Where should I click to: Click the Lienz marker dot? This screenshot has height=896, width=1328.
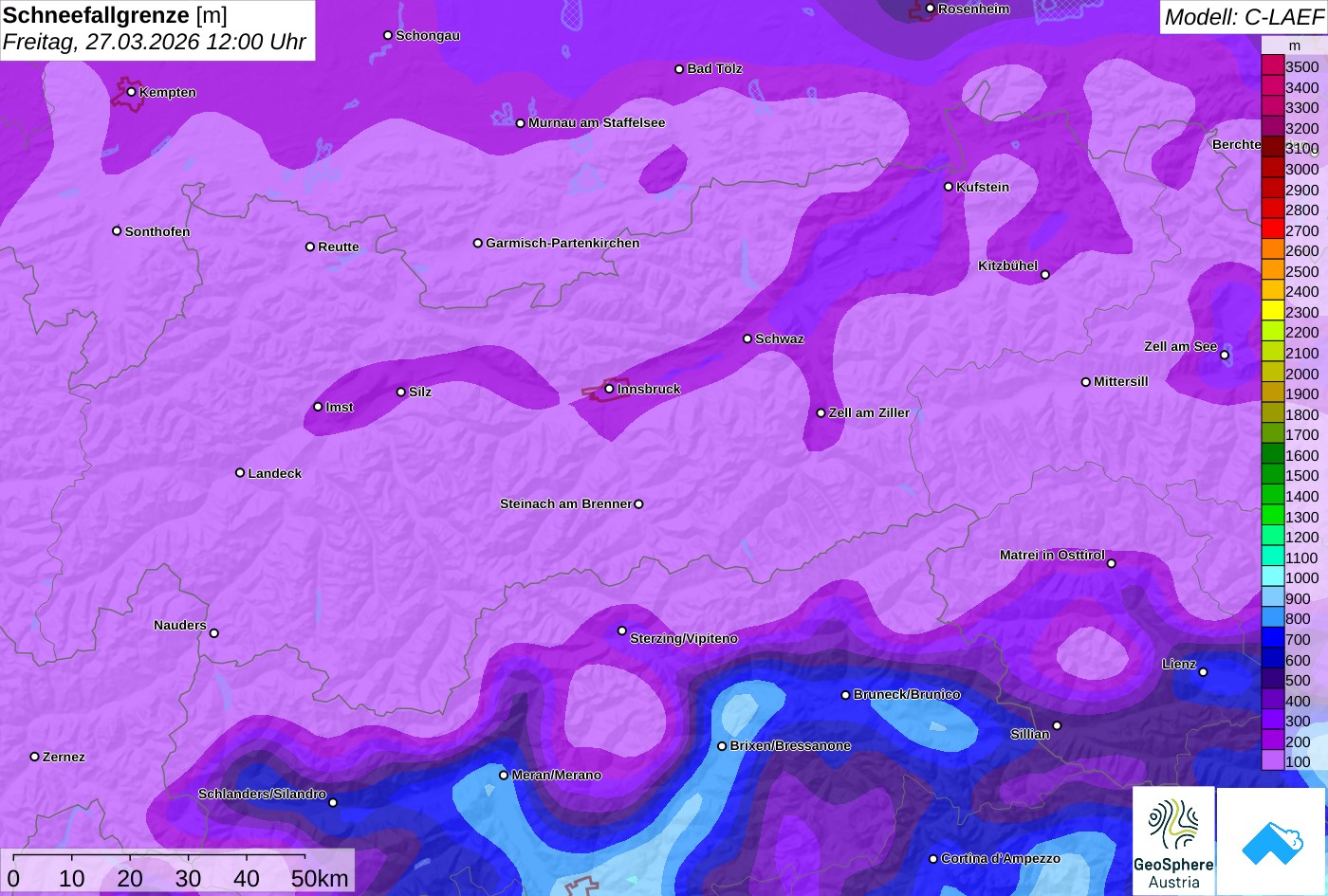[x=1203, y=672]
